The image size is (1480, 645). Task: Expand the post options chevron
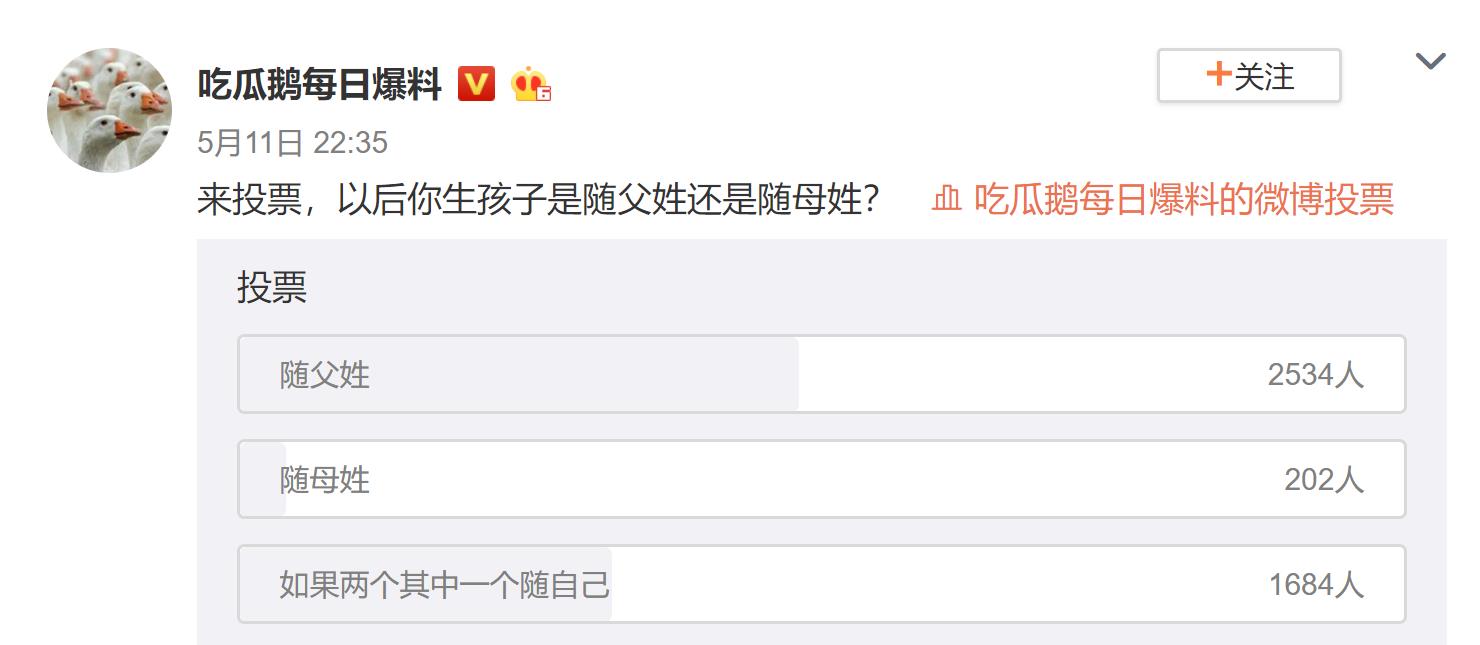[1431, 62]
